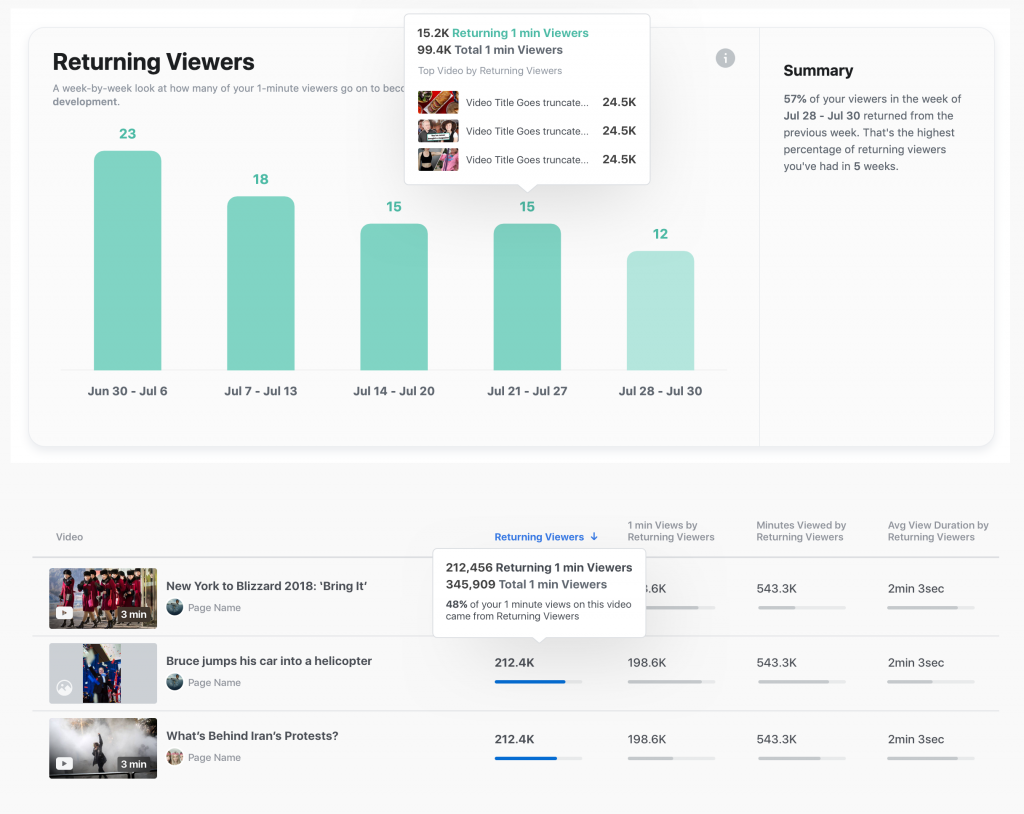The width and height of the screenshot is (1024, 814).
Task: Sort by 1 min Views by Returning Viewers
Action: coord(670,531)
